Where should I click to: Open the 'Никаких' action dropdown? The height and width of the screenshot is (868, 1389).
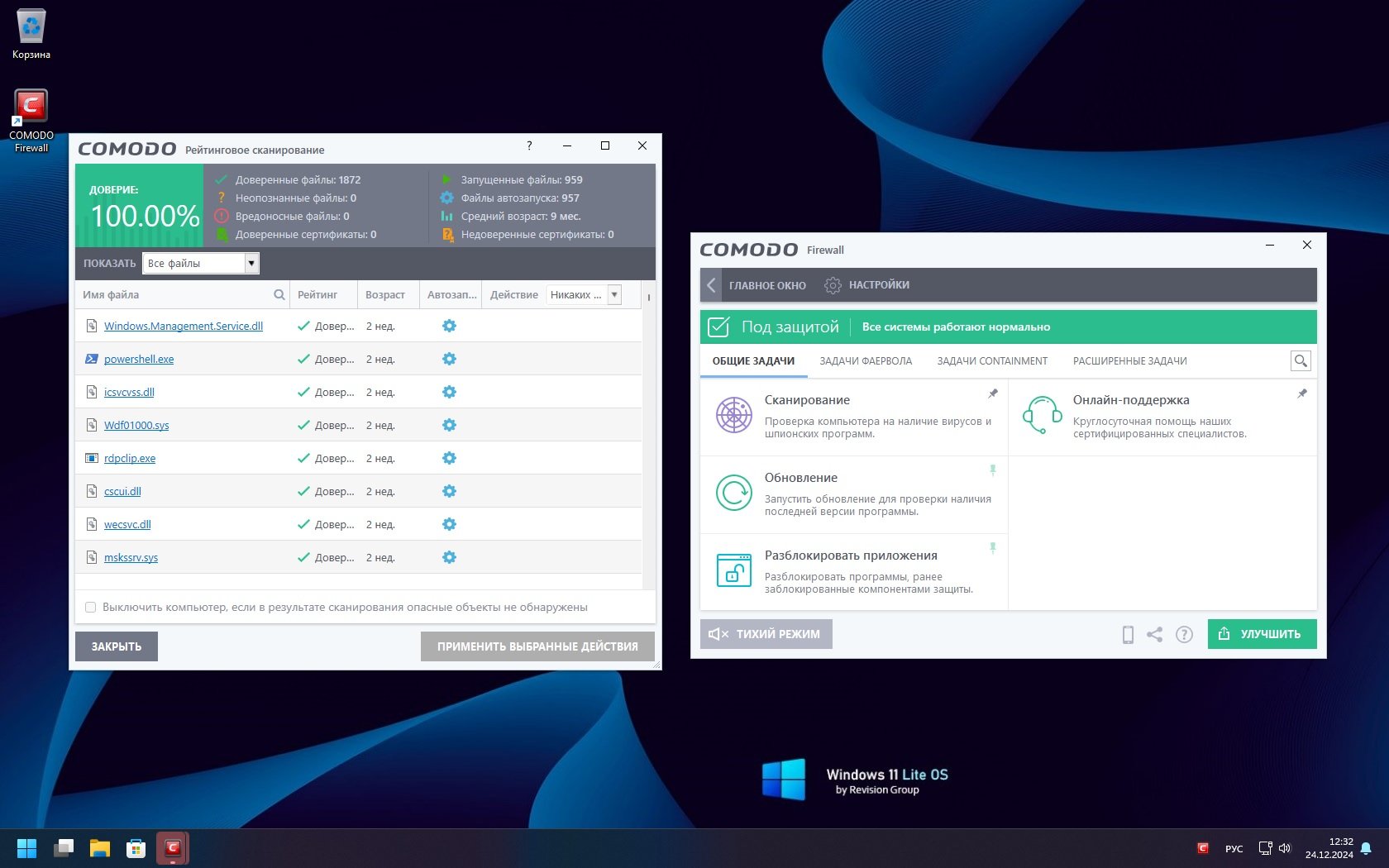point(614,295)
